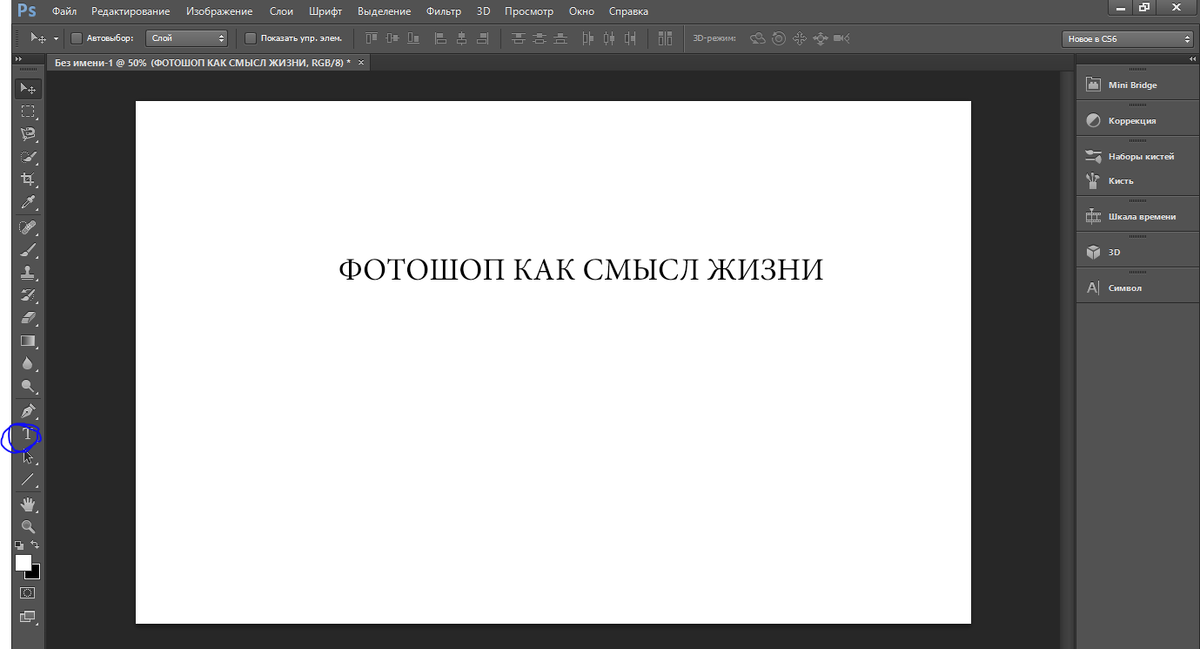Change screen mode button in toolbox
This screenshot has height=649, width=1200.
tap(28, 617)
